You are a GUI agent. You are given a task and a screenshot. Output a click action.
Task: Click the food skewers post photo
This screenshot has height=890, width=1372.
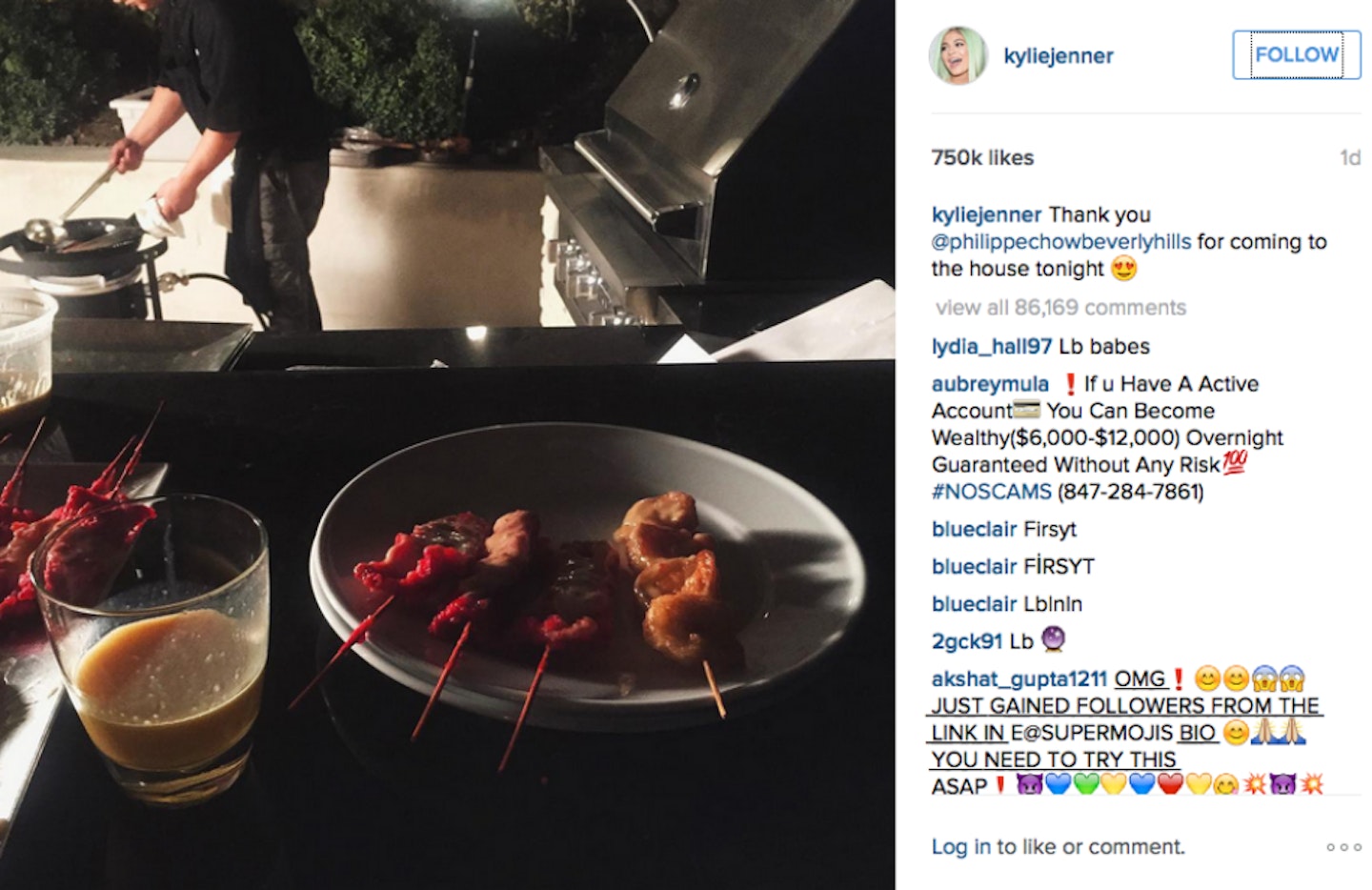(x=447, y=445)
